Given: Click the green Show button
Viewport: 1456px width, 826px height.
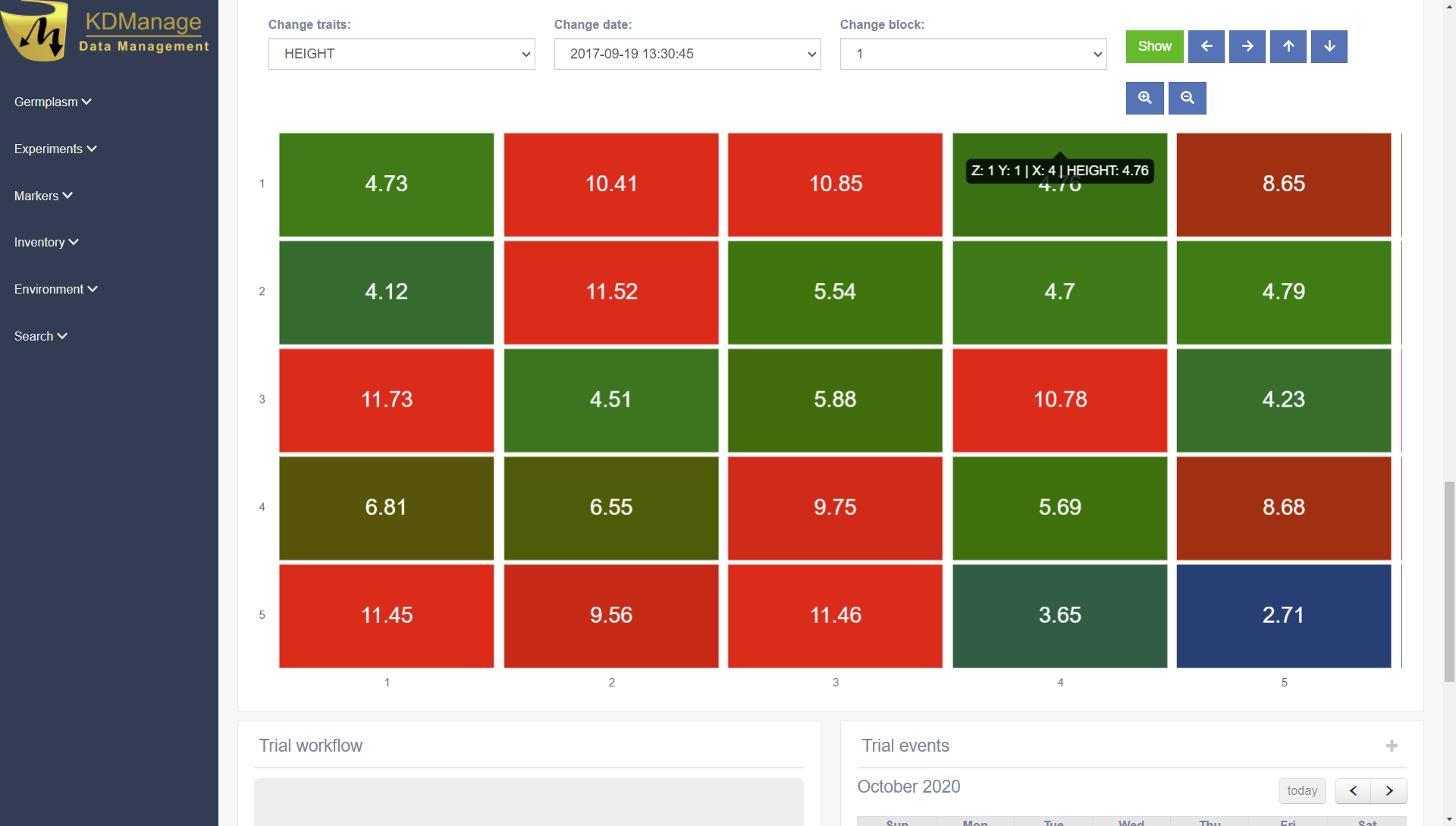Looking at the screenshot, I should pos(1154,46).
